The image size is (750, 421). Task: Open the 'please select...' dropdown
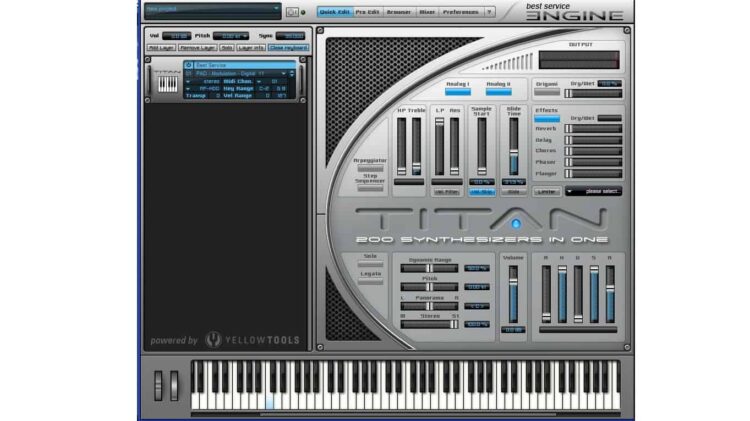tap(593, 191)
